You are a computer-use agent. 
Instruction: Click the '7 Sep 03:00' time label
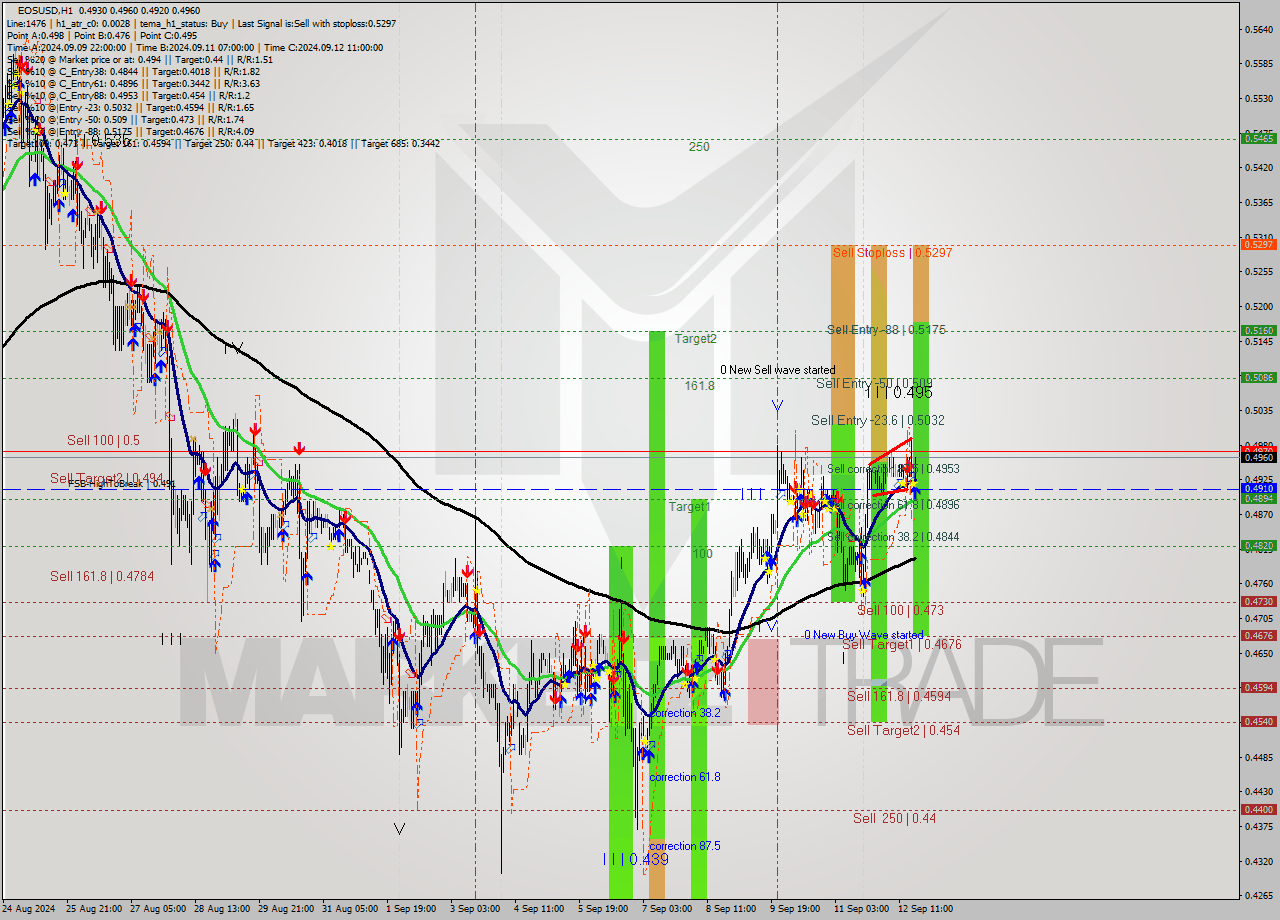coord(667,909)
